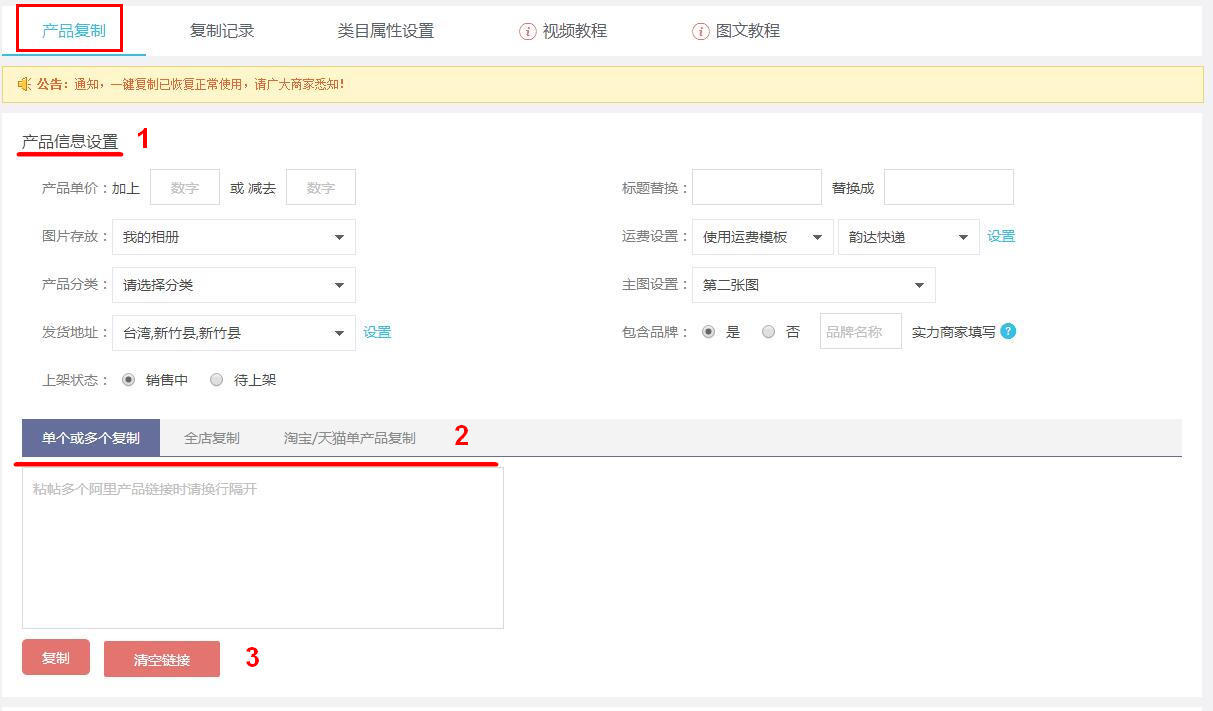Open the 类目属性设置 tab
This screenshot has width=1213, height=711.
(x=386, y=31)
